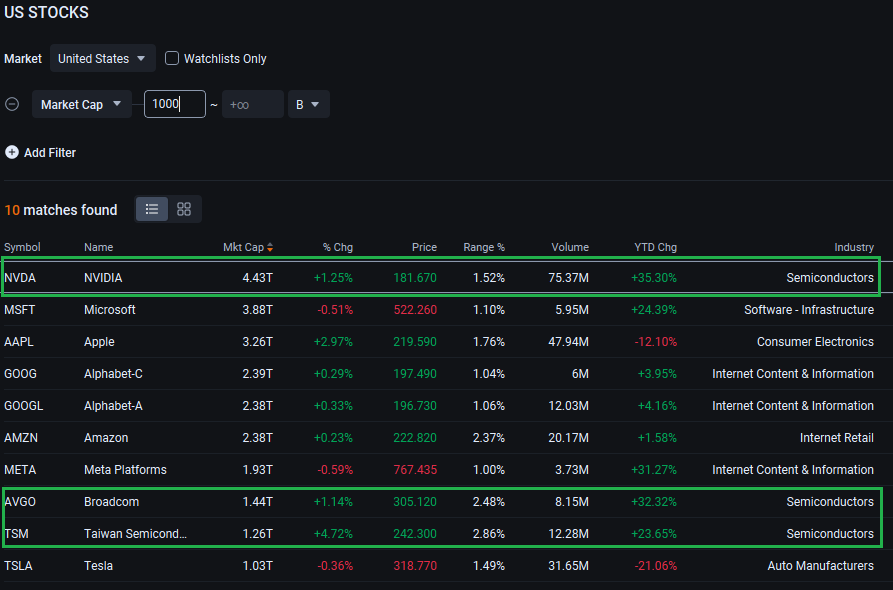
Task: Sort by the YTD Chg column header
Action: click(x=656, y=247)
